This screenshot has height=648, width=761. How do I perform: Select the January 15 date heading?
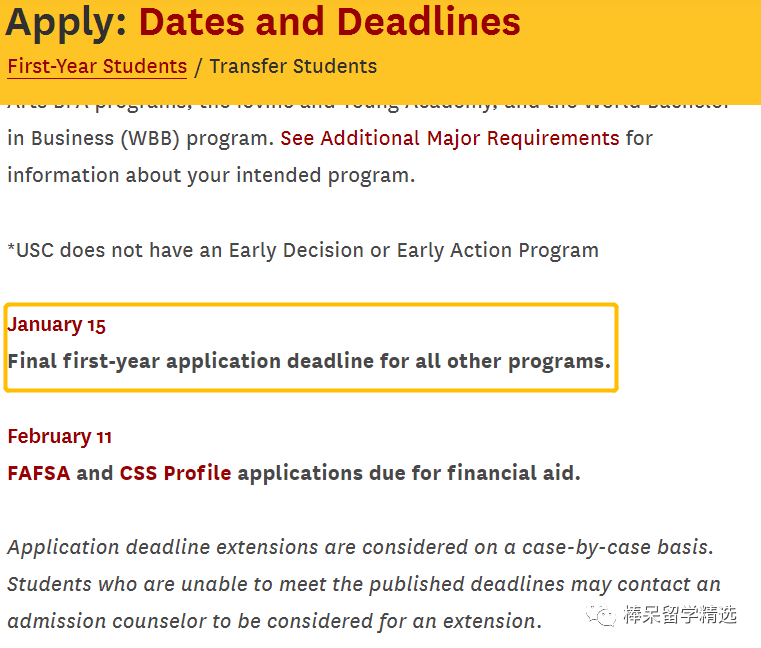point(56,325)
